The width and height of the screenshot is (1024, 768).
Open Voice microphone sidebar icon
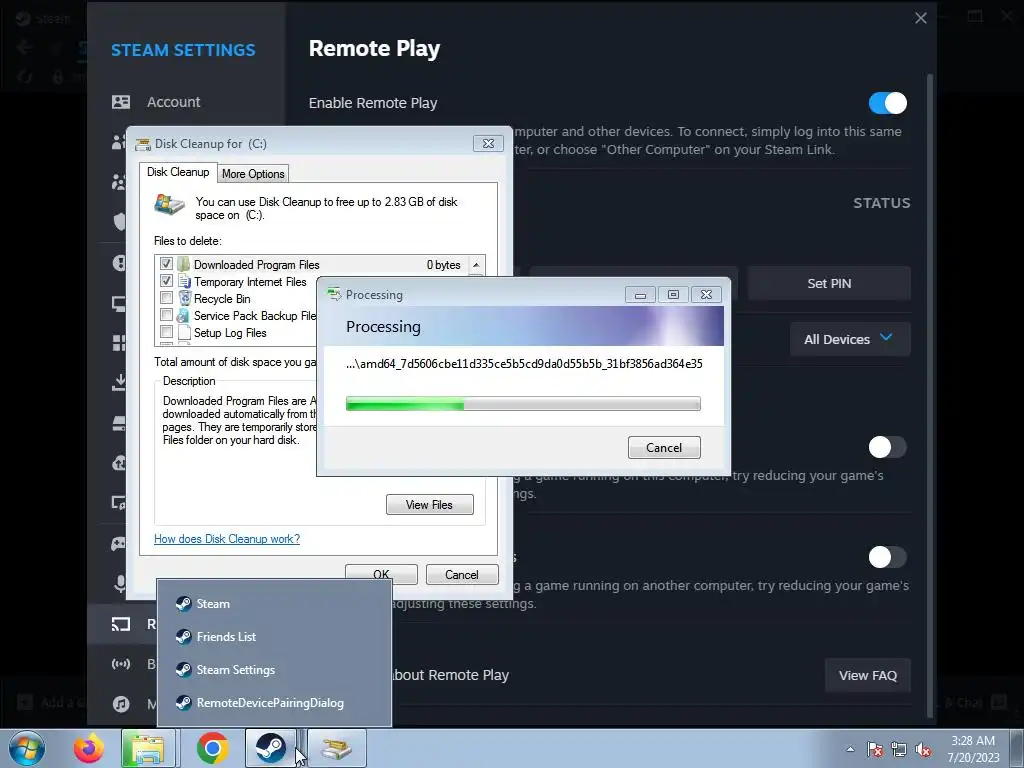click(x=120, y=583)
